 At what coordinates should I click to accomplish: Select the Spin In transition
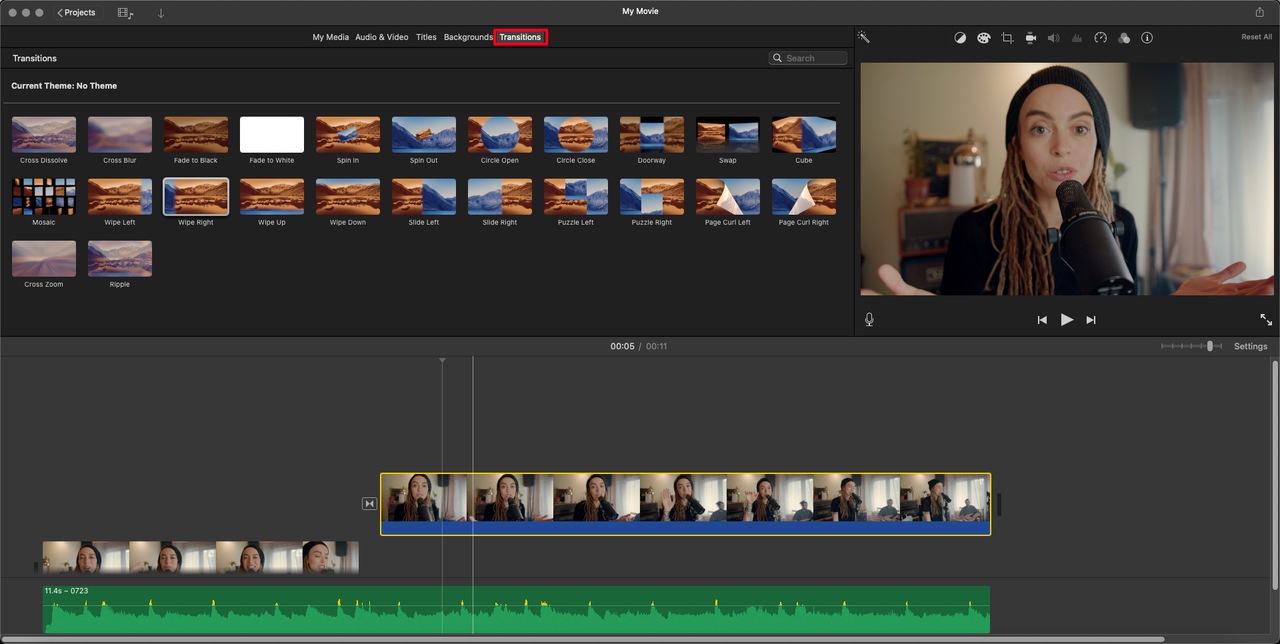[x=348, y=134]
